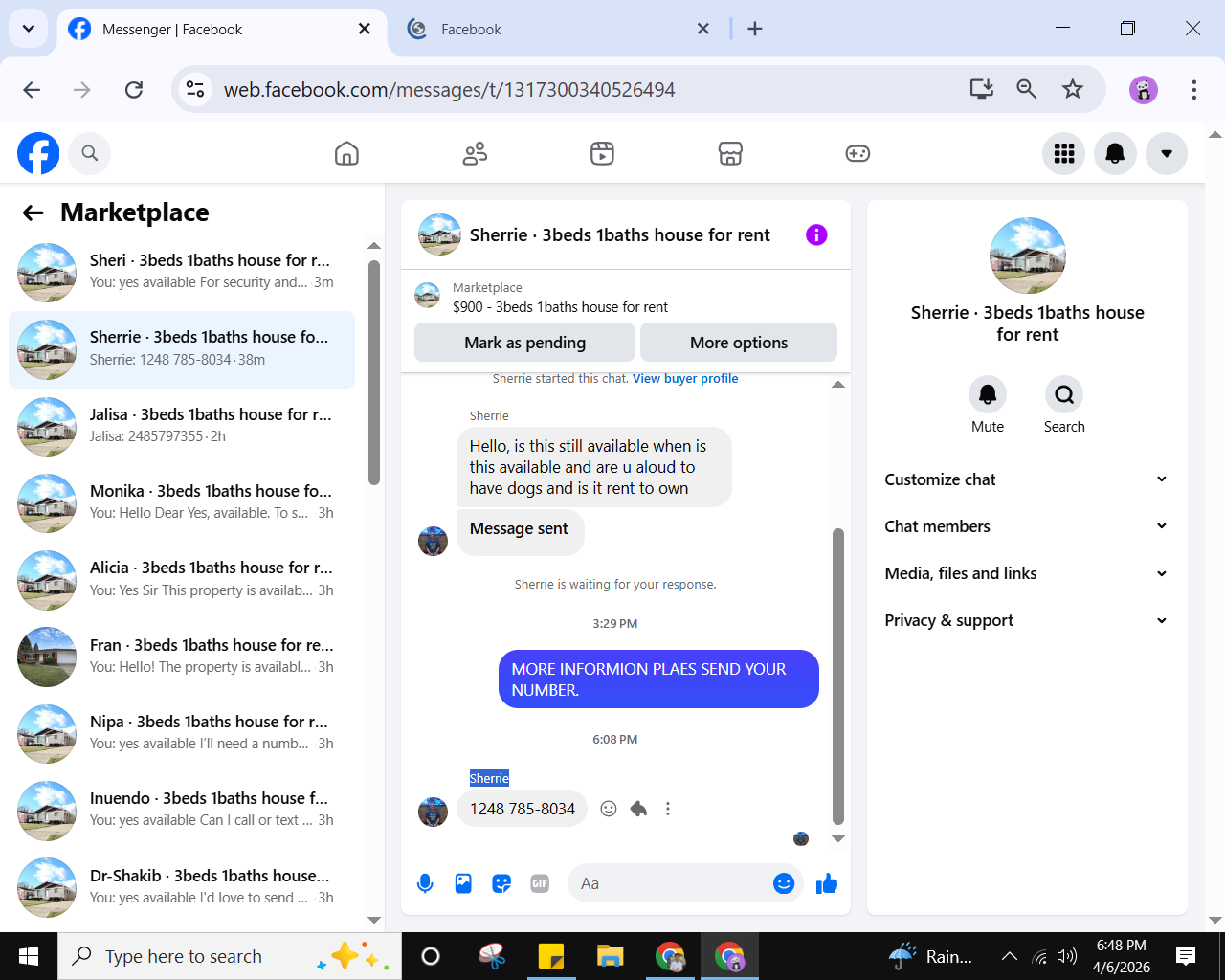Switch to the Facebook browser tab
Screen dimensions: 1225x980
(x=555, y=29)
